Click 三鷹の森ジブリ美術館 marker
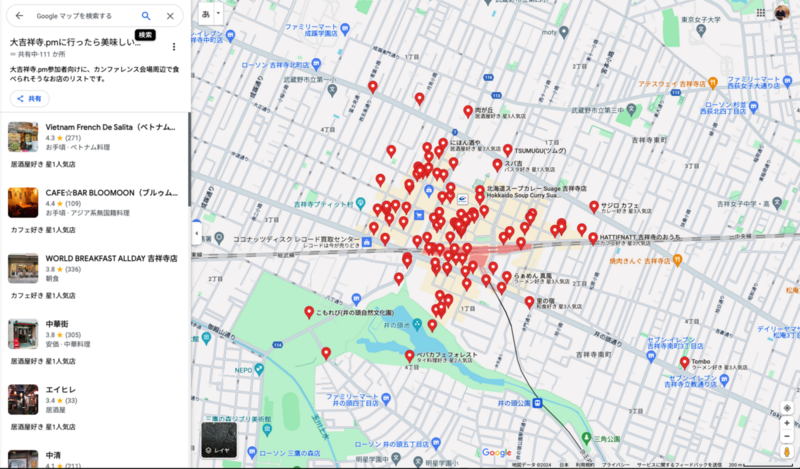Image resolution: width=800 pixels, height=469 pixels. point(267,430)
